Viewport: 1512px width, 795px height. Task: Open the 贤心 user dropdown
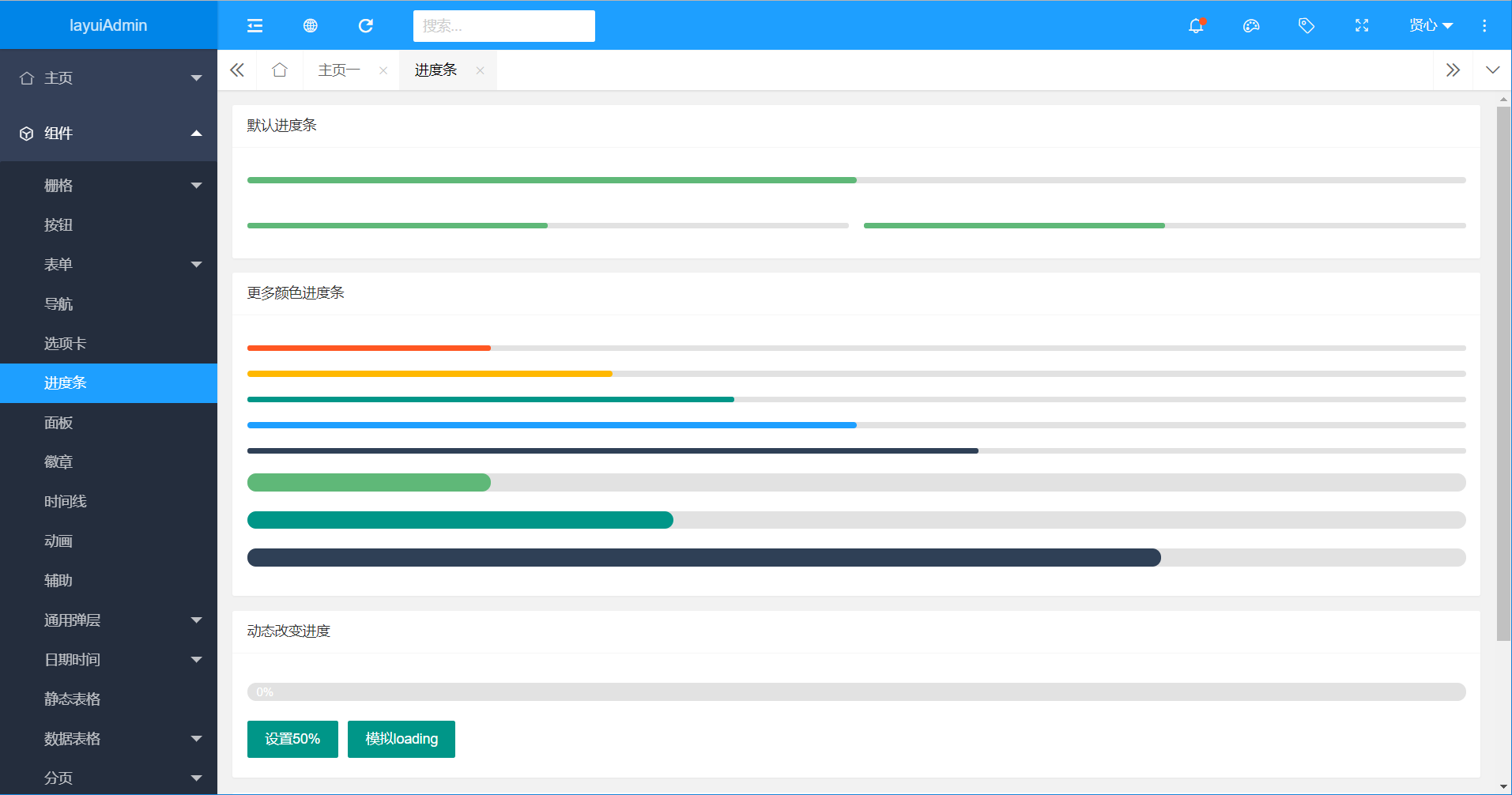(1430, 26)
